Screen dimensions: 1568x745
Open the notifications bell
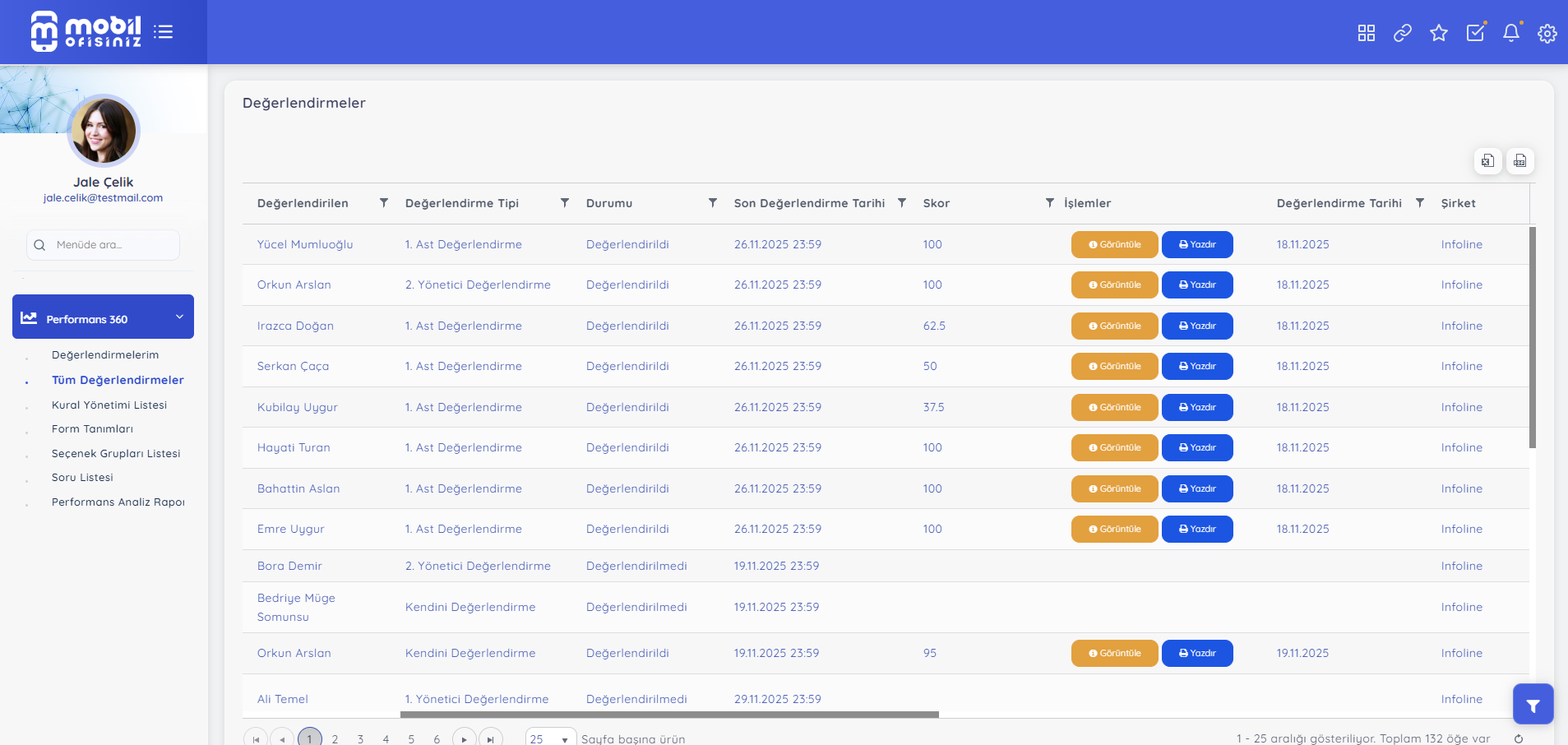1510,33
